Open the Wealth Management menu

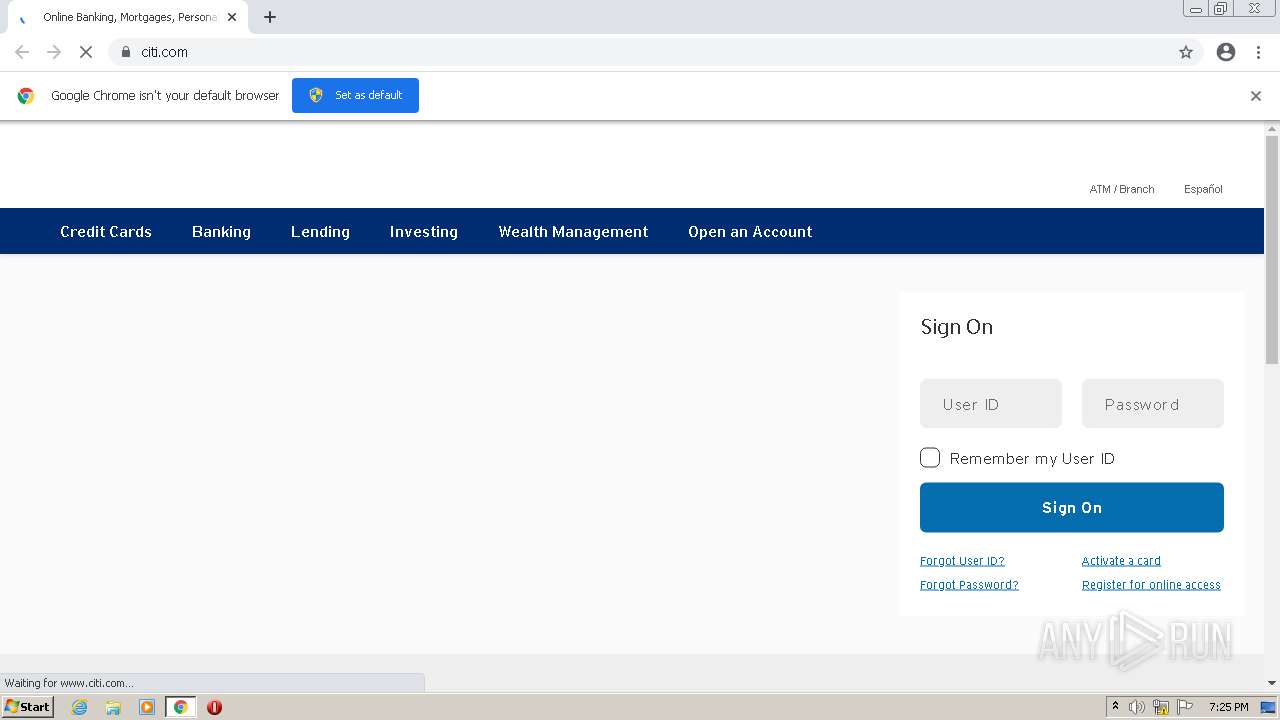573,231
